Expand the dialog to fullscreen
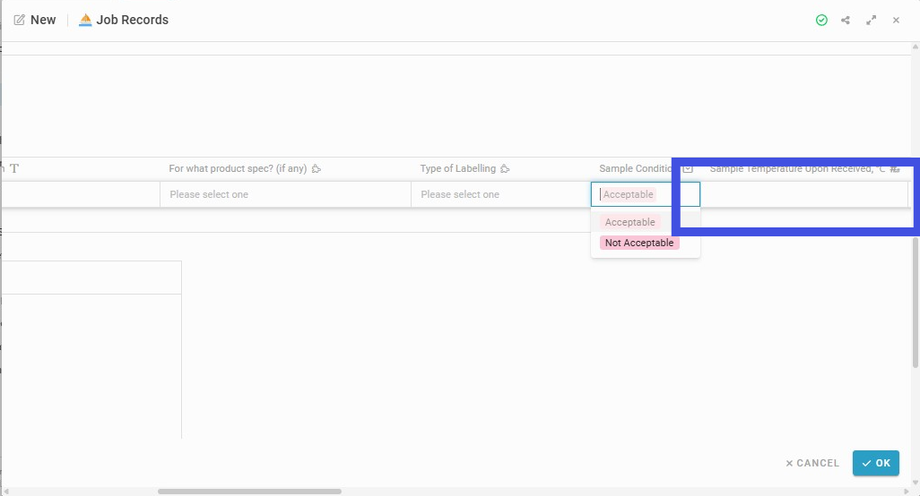The width and height of the screenshot is (920, 496). (871, 20)
